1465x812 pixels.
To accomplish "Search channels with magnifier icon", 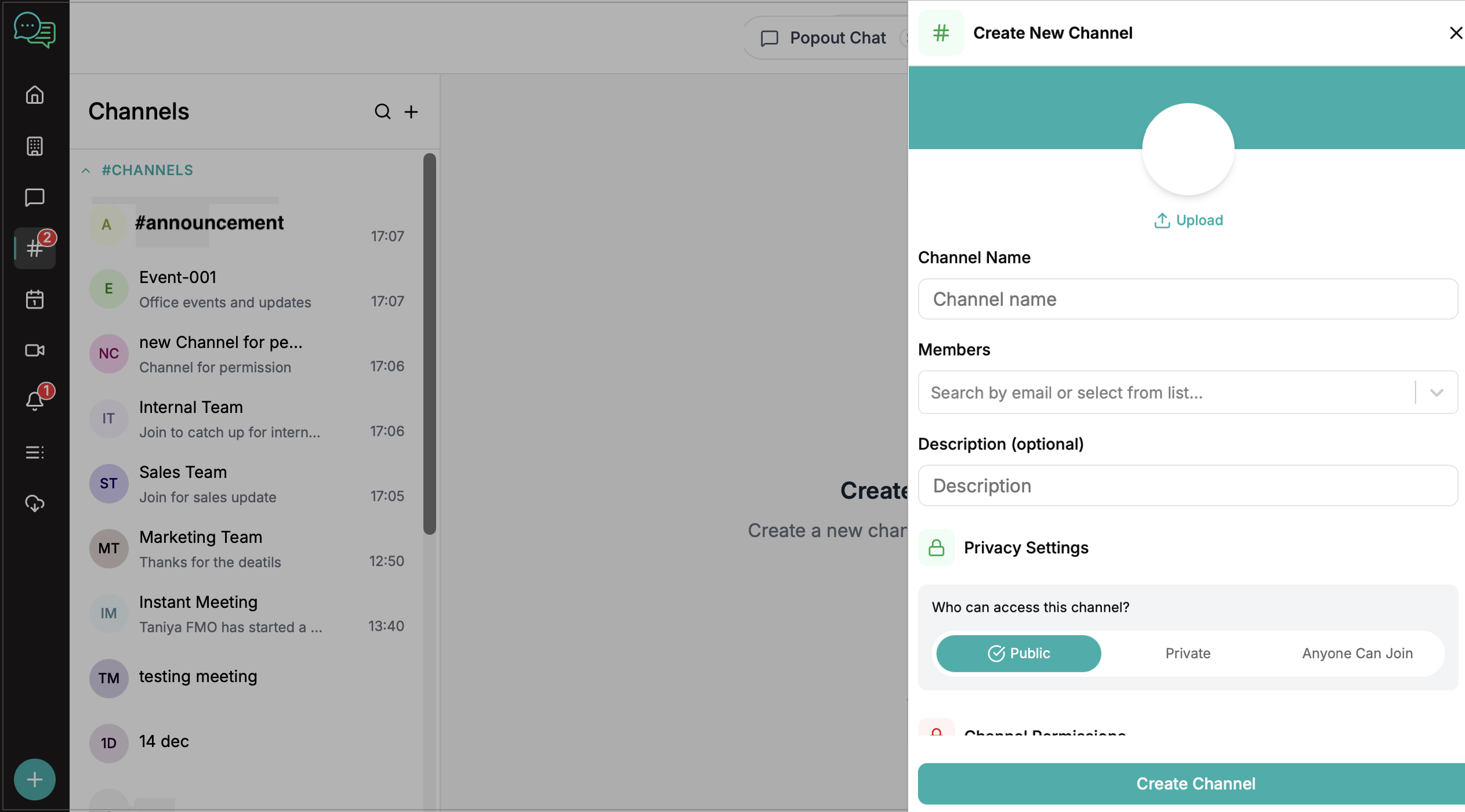I will pyautogui.click(x=382, y=111).
